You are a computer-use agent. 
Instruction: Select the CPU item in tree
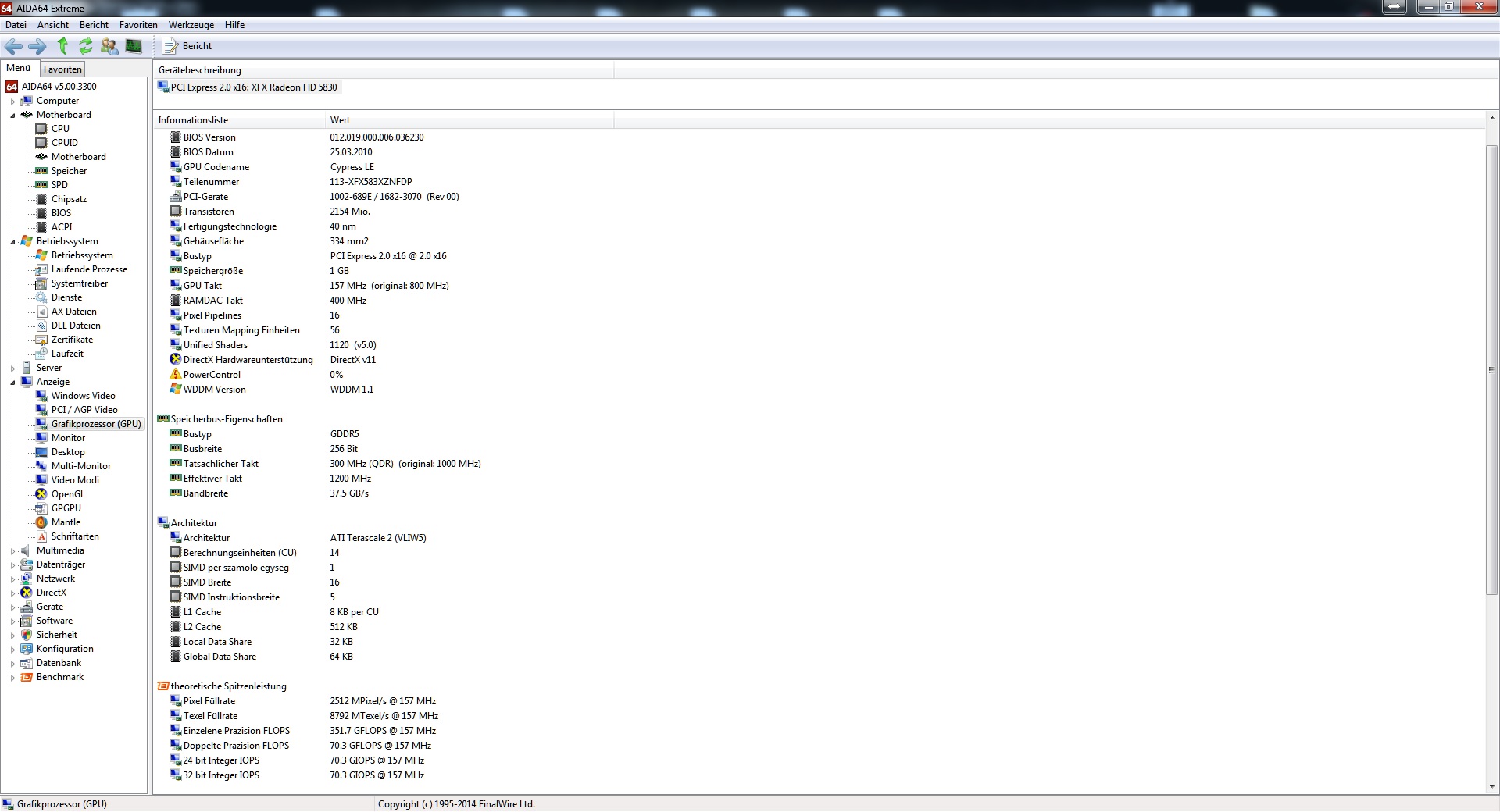click(60, 129)
